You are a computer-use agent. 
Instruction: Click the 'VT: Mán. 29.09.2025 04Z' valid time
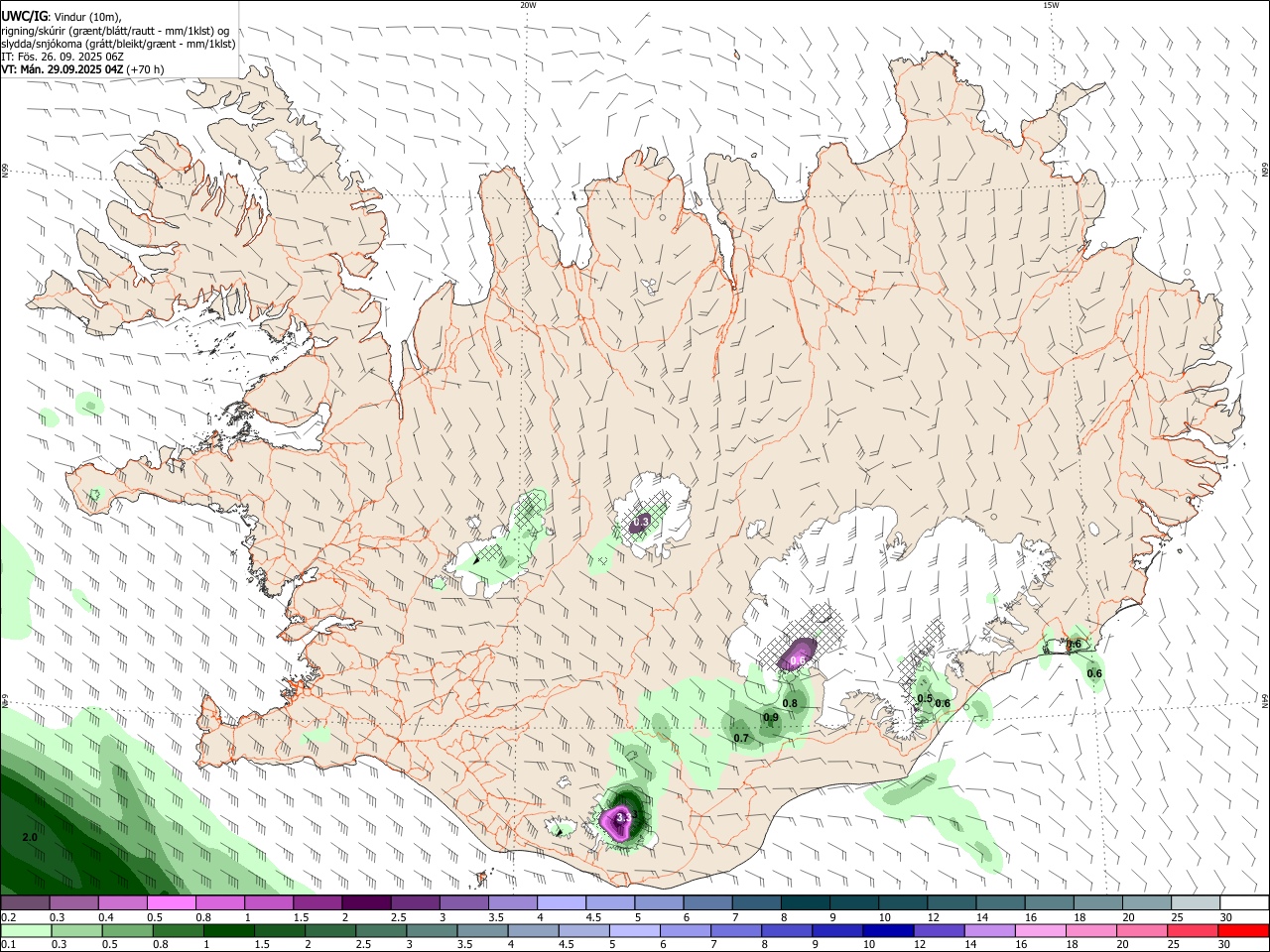point(63,69)
